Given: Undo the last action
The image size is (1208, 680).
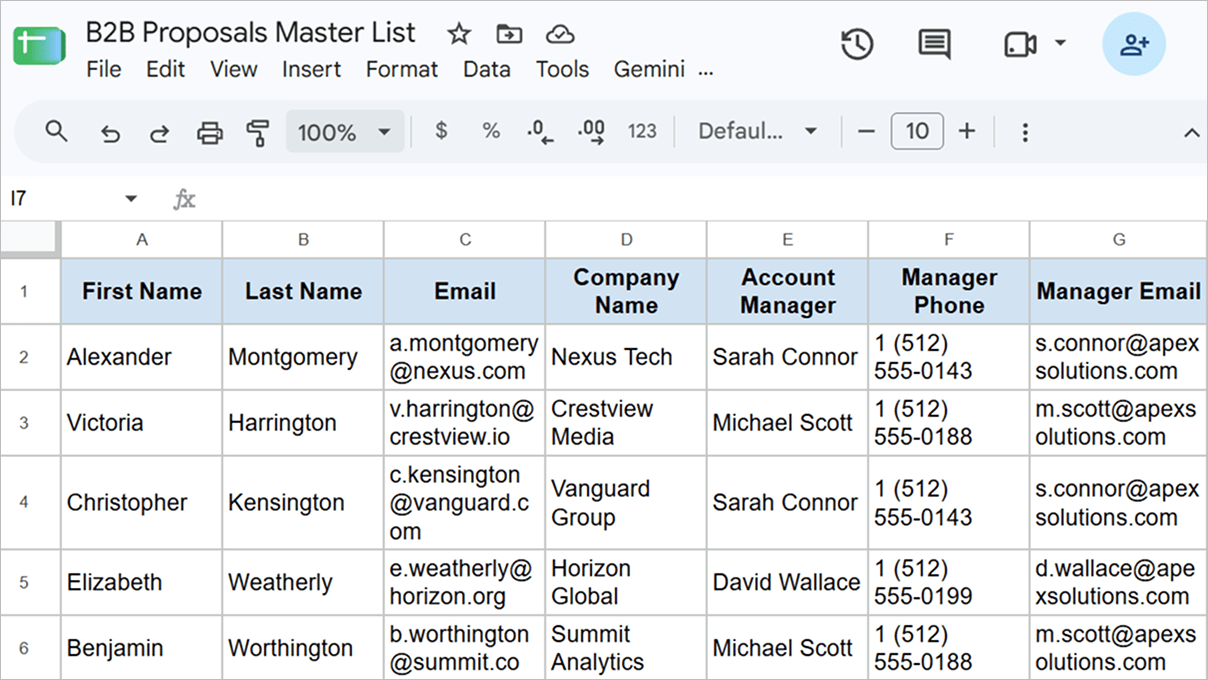Looking at the screenshot, I should pos(110,132).
